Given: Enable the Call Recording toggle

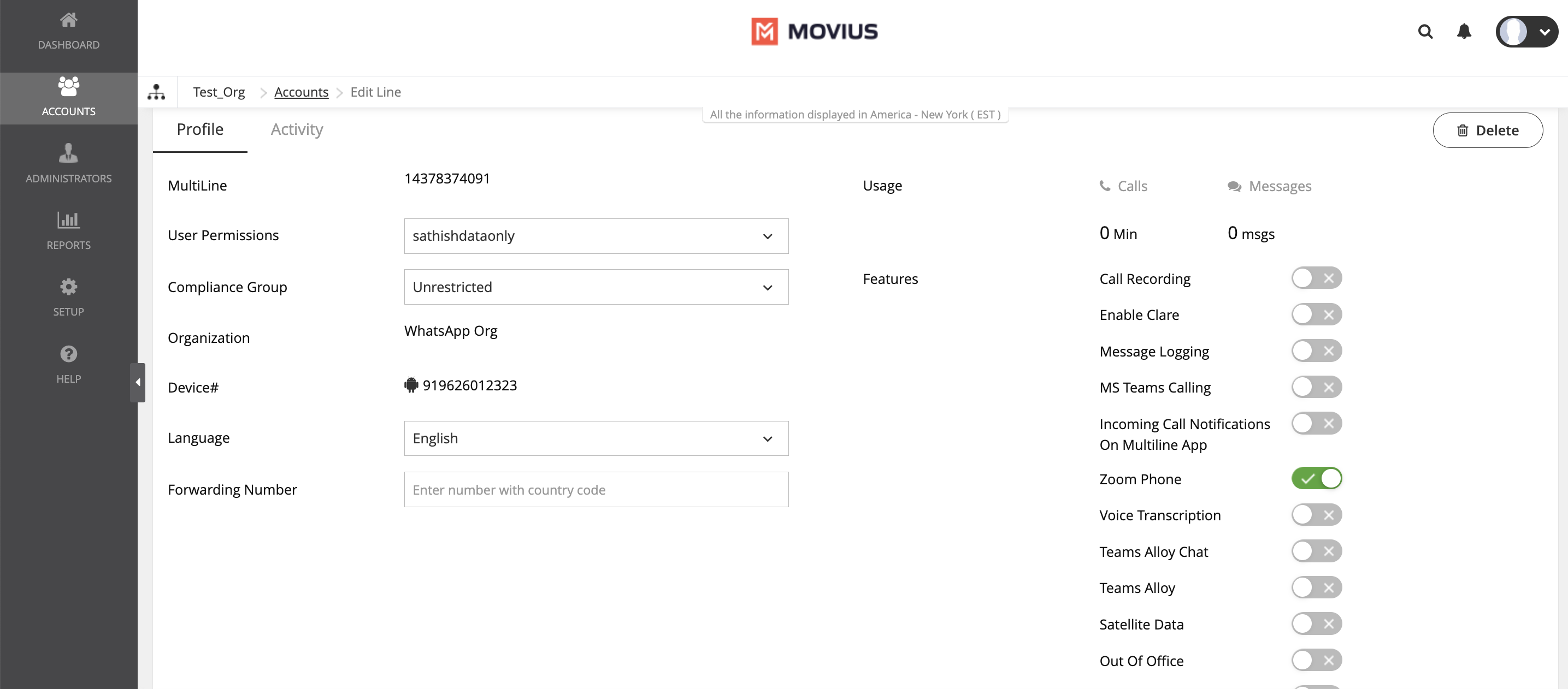Looking at the screenshot, I should coord(1316,278).
